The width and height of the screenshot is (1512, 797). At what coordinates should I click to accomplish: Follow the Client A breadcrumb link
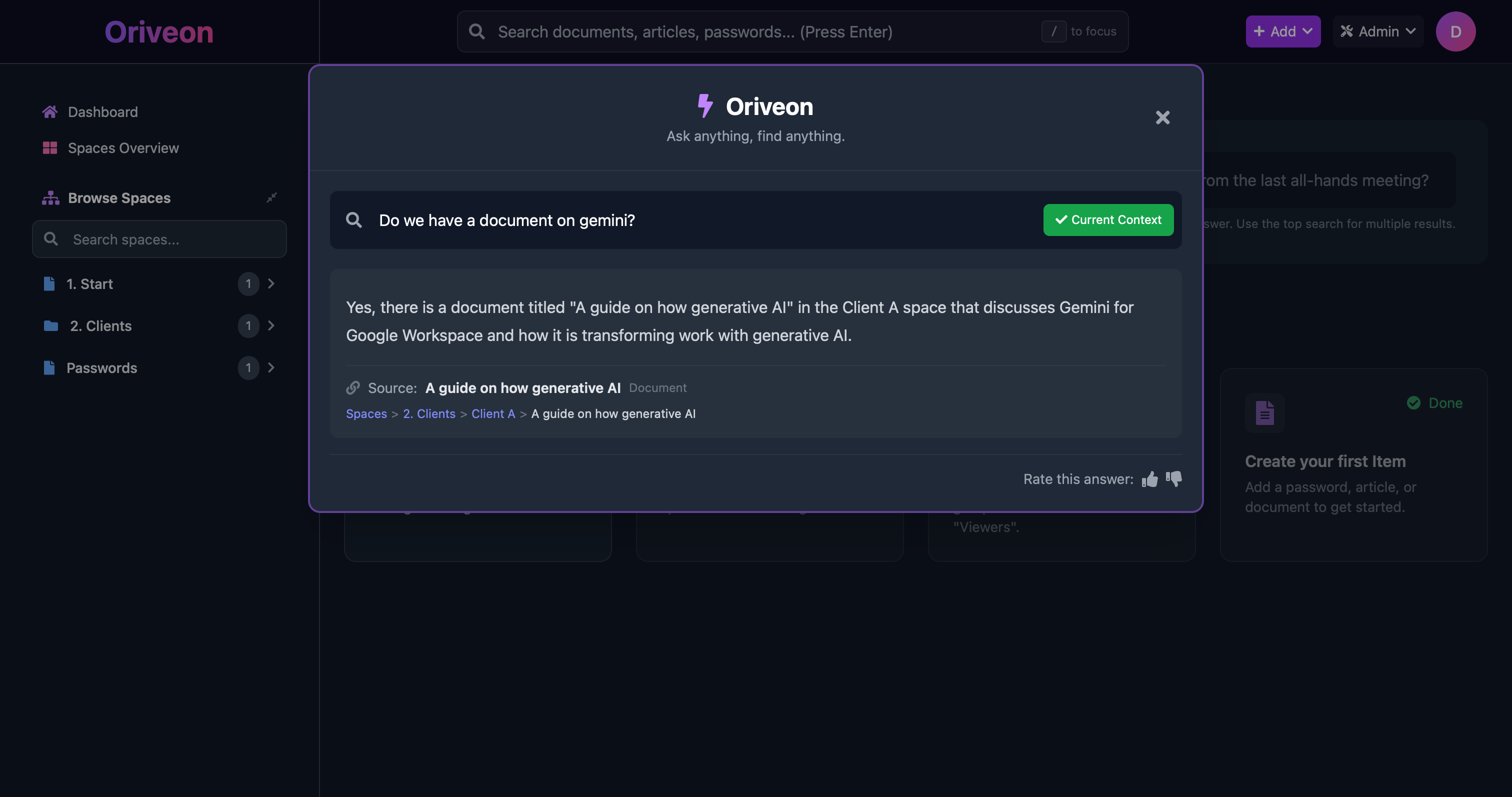point(493,414)
